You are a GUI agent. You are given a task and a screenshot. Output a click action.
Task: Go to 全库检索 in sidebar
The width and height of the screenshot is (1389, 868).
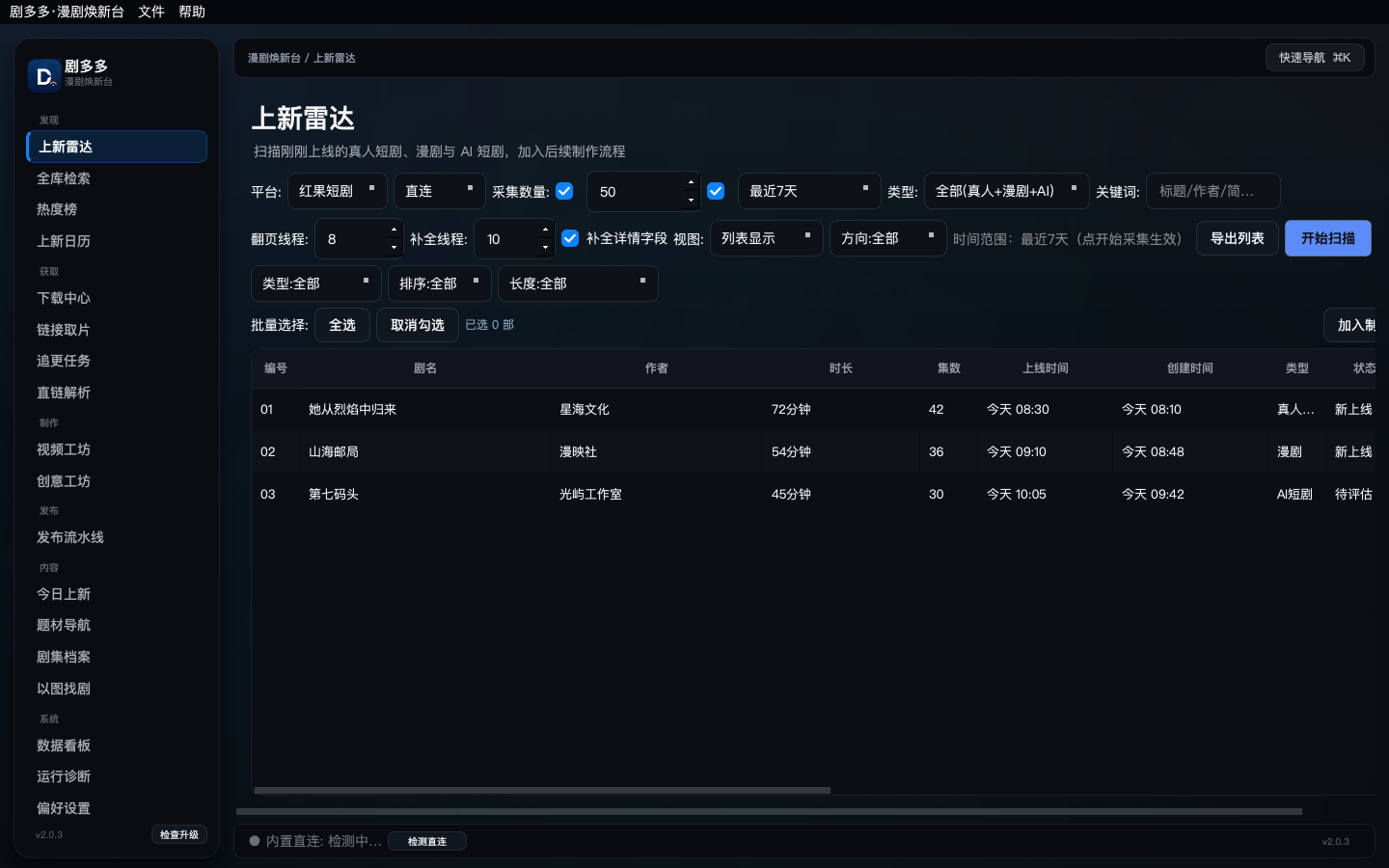click(x=117, y=178)
